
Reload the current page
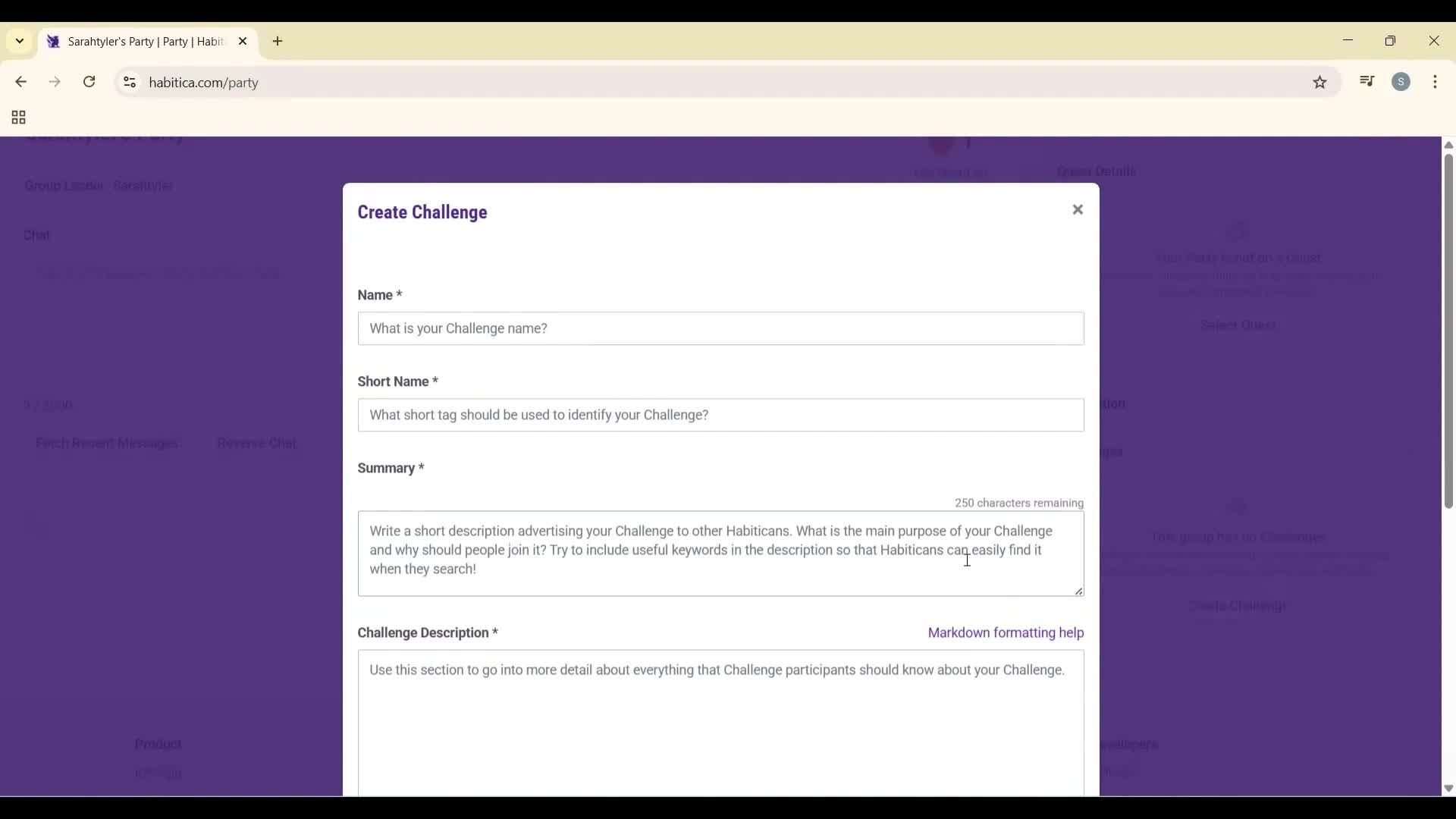pos(89,82)
